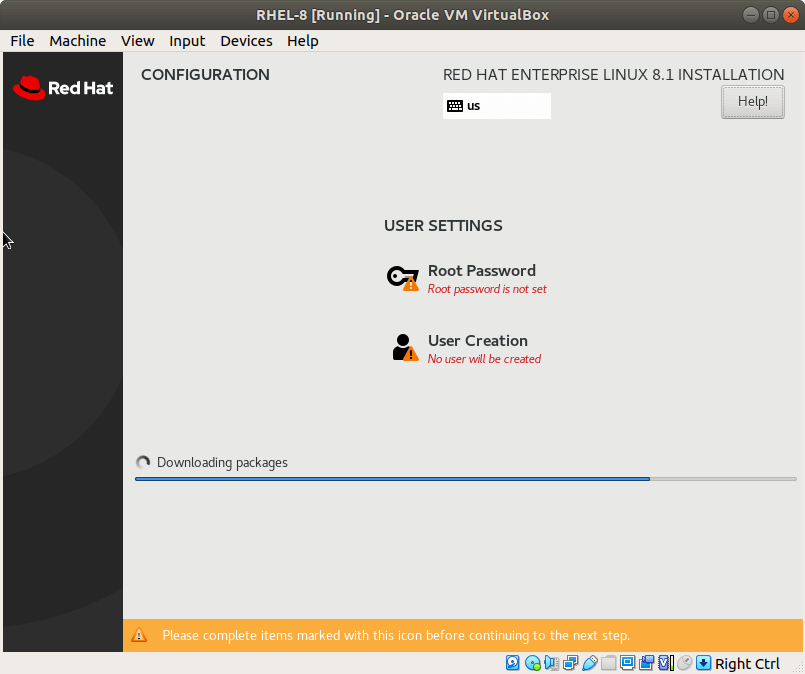Click 'No user will be created' warning text
Image resolution: width=805 pixels, height=674 pixels.
tap(484, 359)
